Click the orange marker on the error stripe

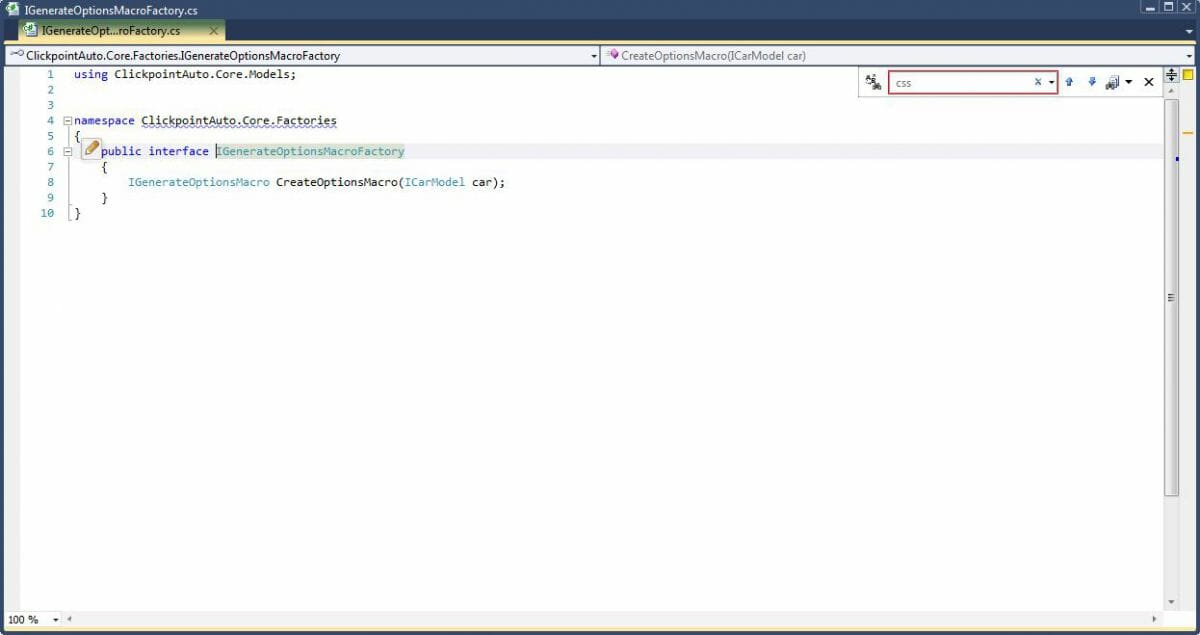[1189, 132]
